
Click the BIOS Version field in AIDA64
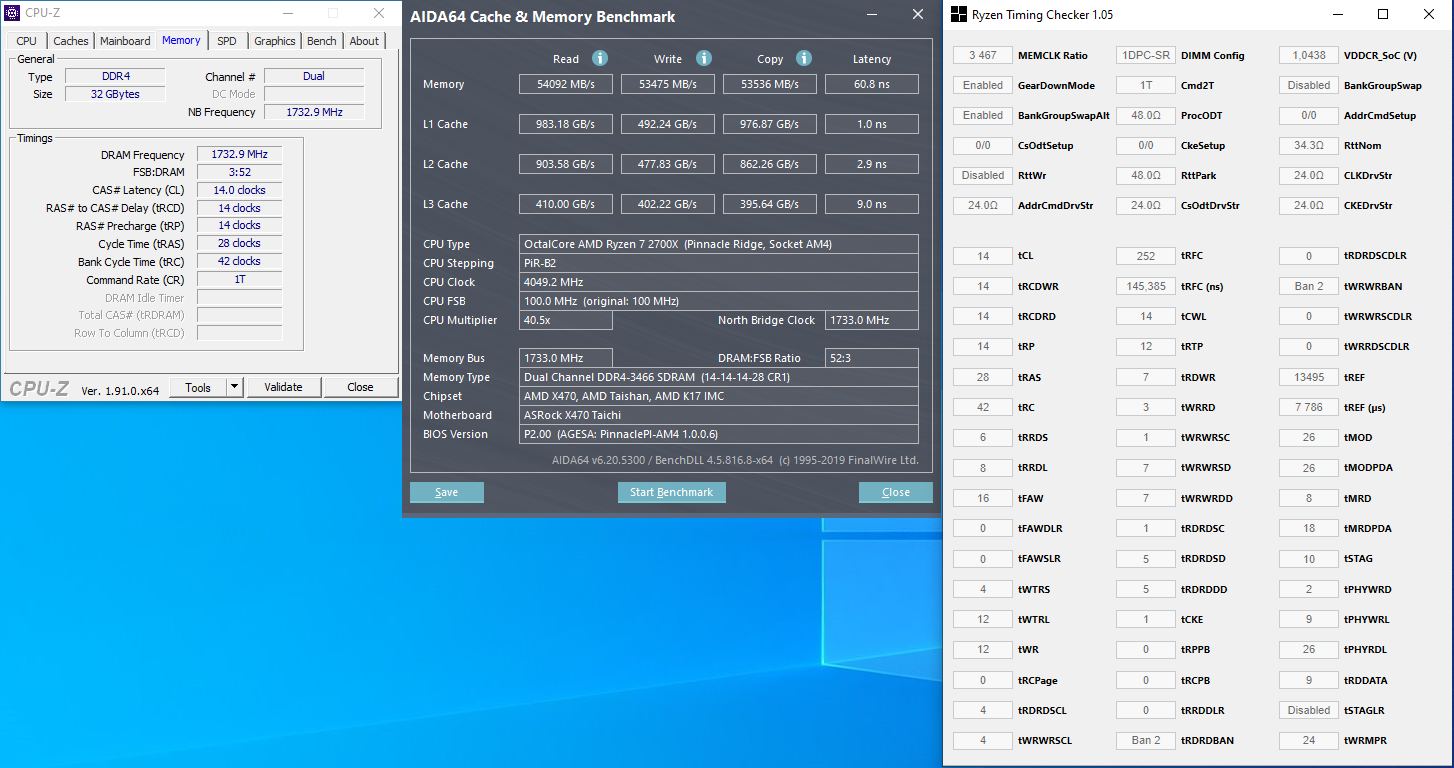click(720, 434)
